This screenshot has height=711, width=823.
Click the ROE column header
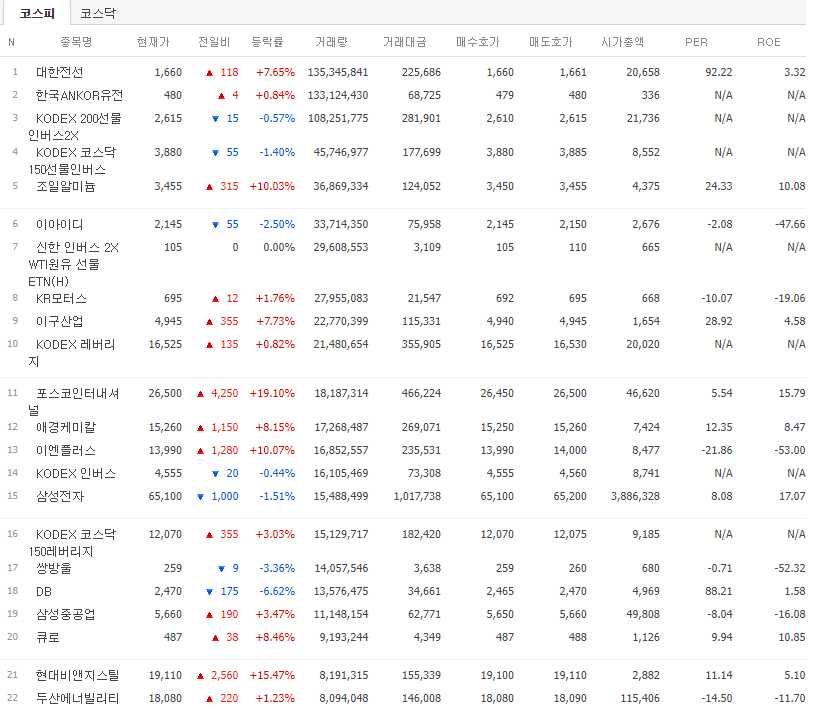(769, 42)
